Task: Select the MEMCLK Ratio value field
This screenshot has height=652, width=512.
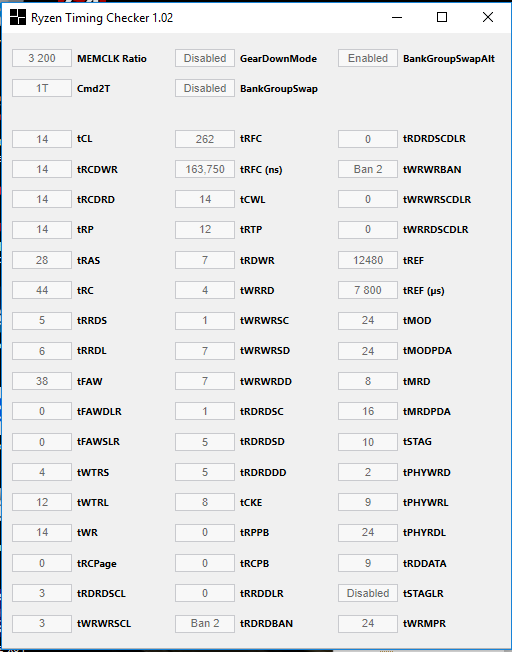Action: pyautogui.click(x=42, y=58)
